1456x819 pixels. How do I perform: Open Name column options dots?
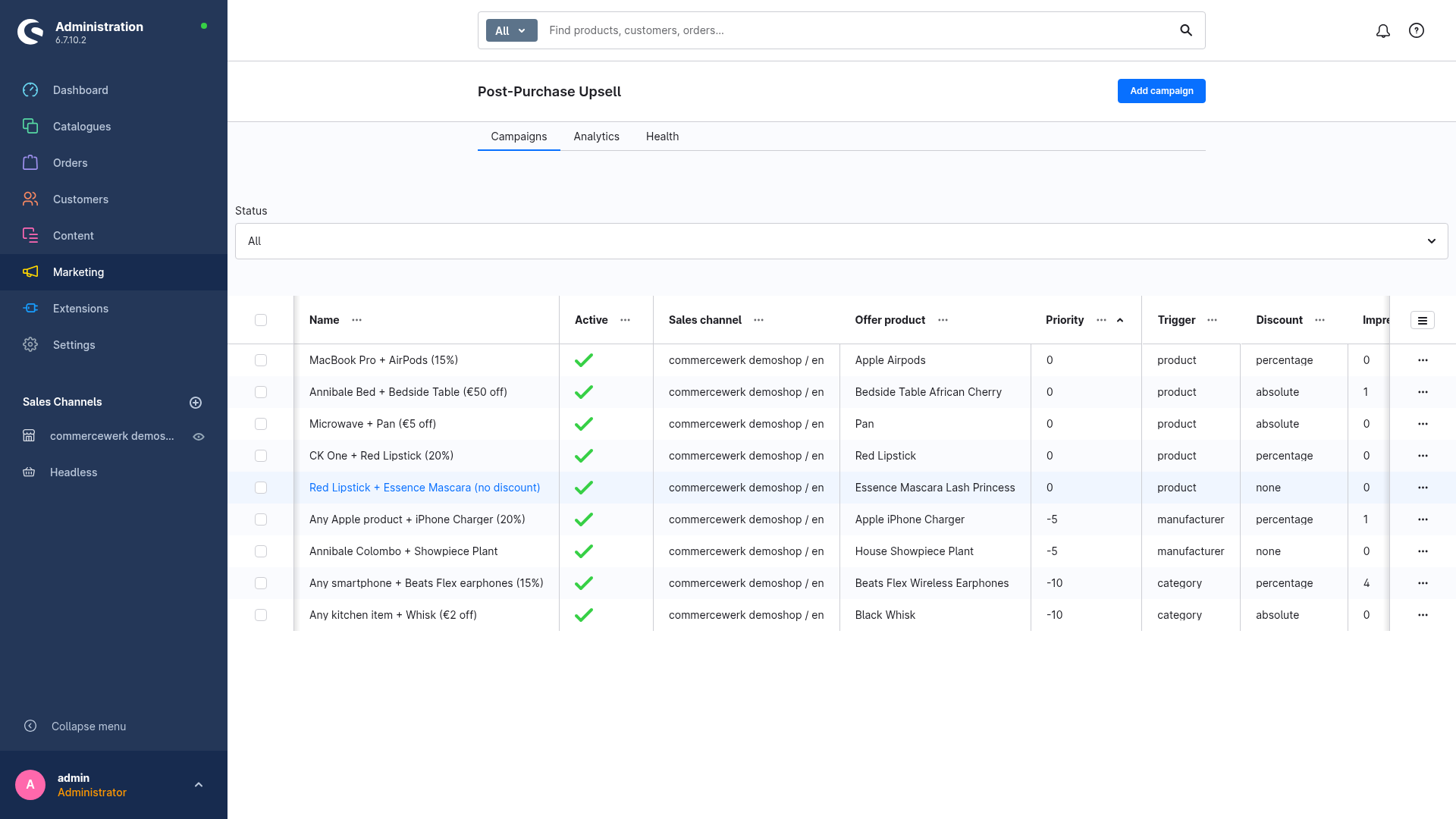356,320
